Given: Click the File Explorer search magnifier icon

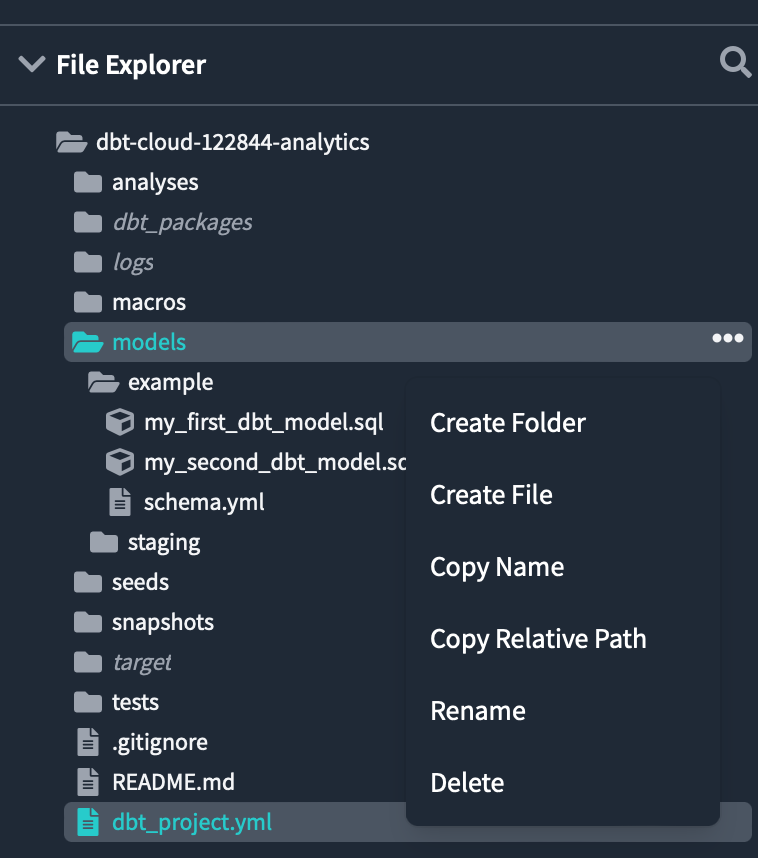Looking at the screenshot, I should pos(735,64).
